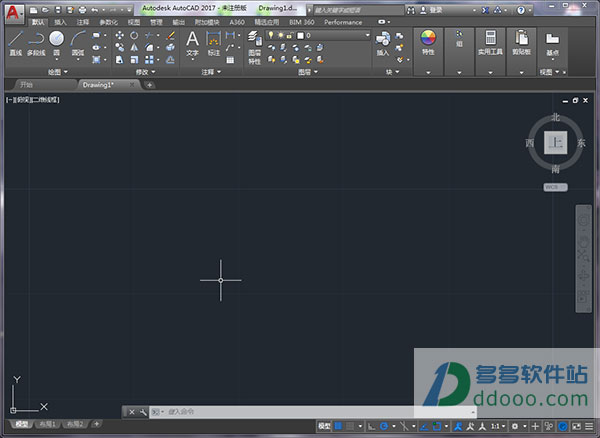Expand the Annotation (注释) panel dropdown
The image size is (600, 438).
point(211,72)
